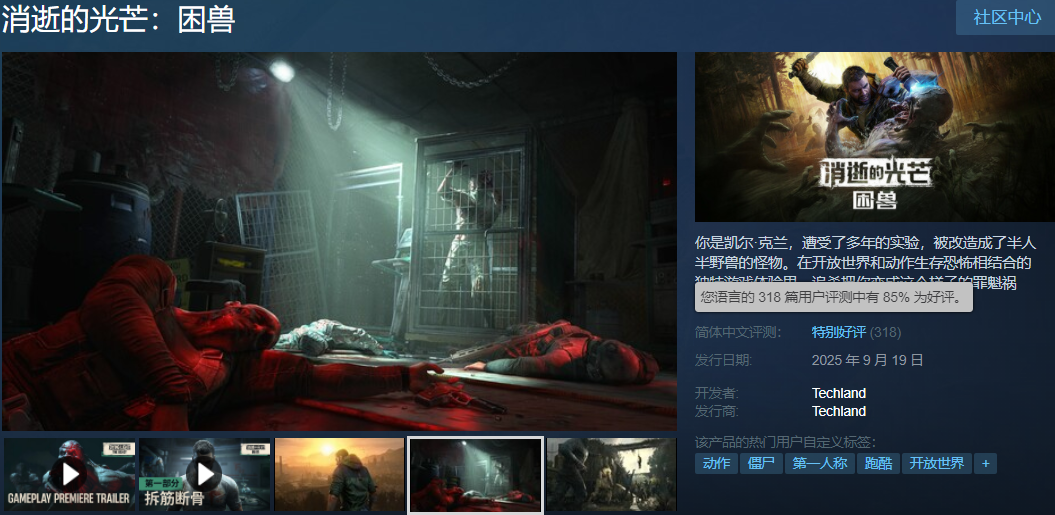This screenshot has width=1055, height=515.
Task: Click the release date 2025 年 9 月 19 日
Action: point(867,360)
